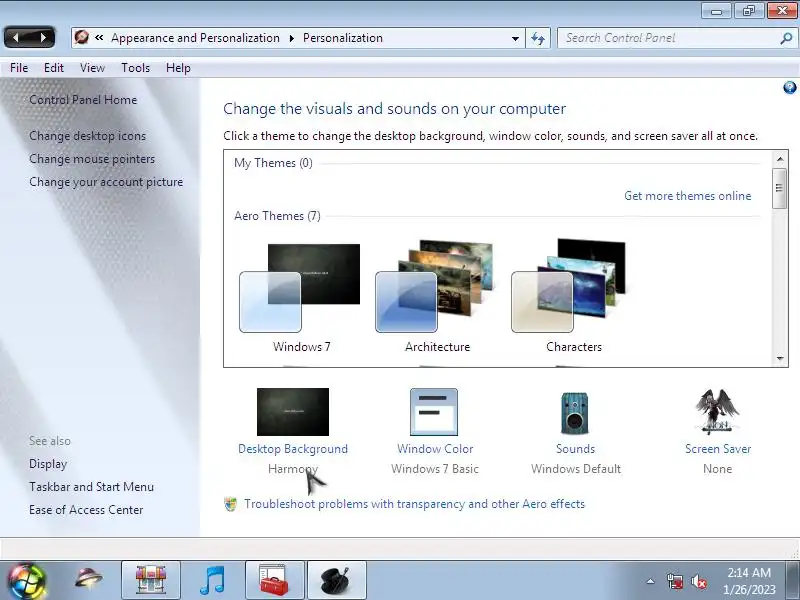Click the theme list scroll down arrow
This screenshot has width=800, height=600.
pos(780,359)
